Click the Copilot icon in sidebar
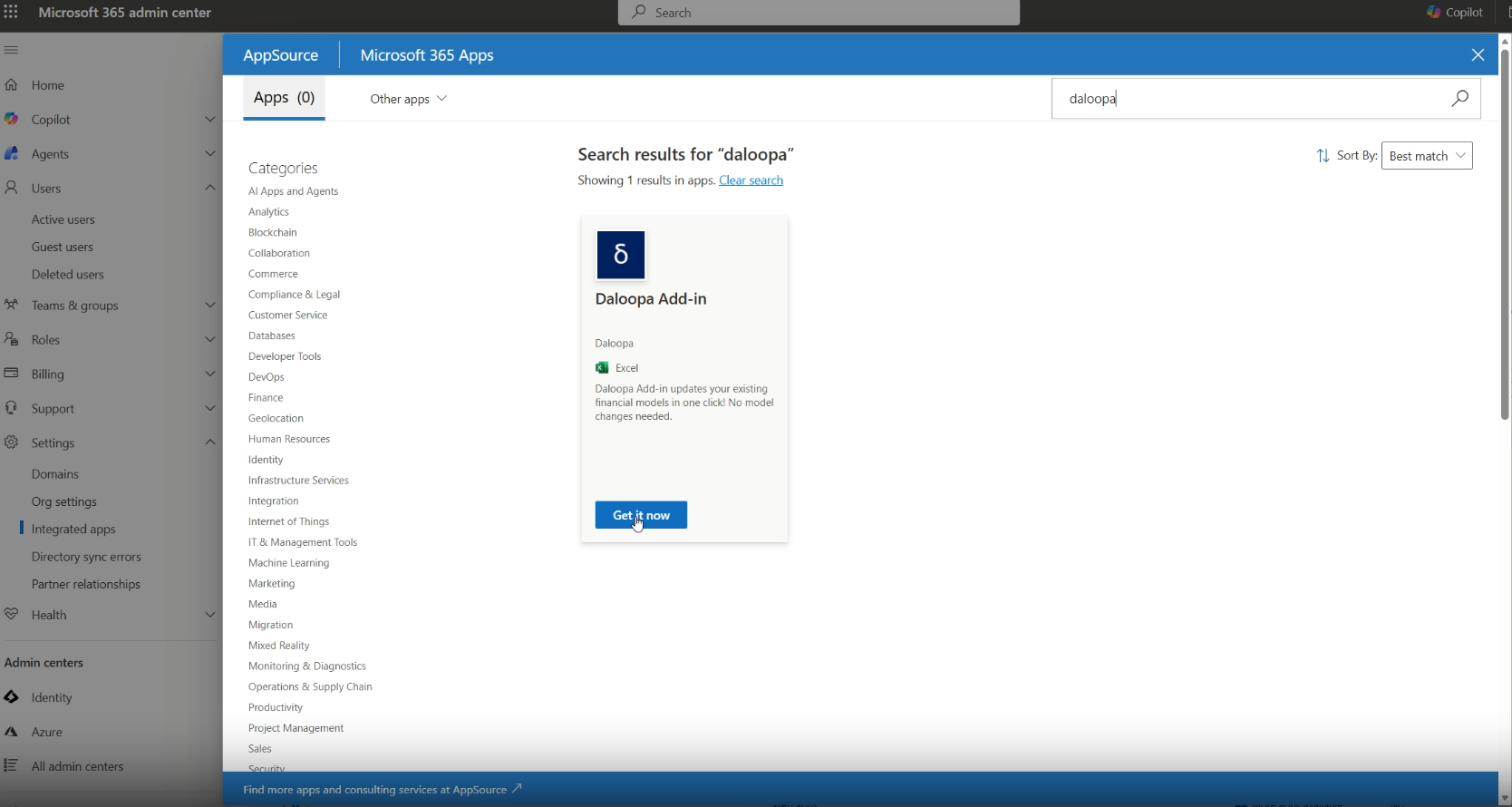Screen dimensions: 1512x807 click(12, 119)
